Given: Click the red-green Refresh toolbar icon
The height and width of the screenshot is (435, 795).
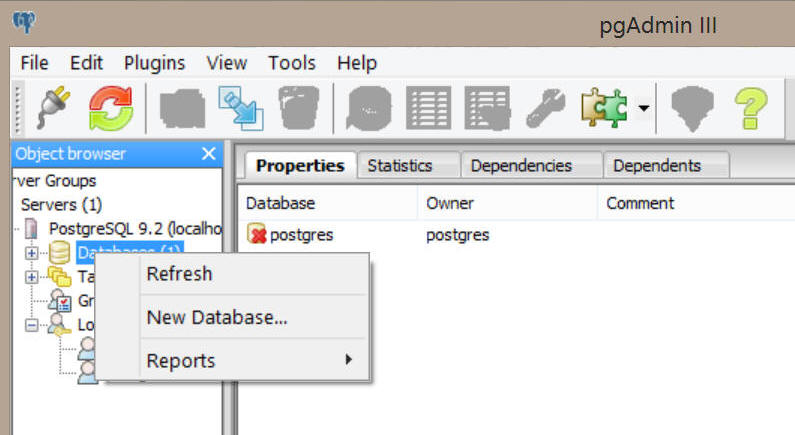Looking at the screenshot, I should click(x=111, y=108).
